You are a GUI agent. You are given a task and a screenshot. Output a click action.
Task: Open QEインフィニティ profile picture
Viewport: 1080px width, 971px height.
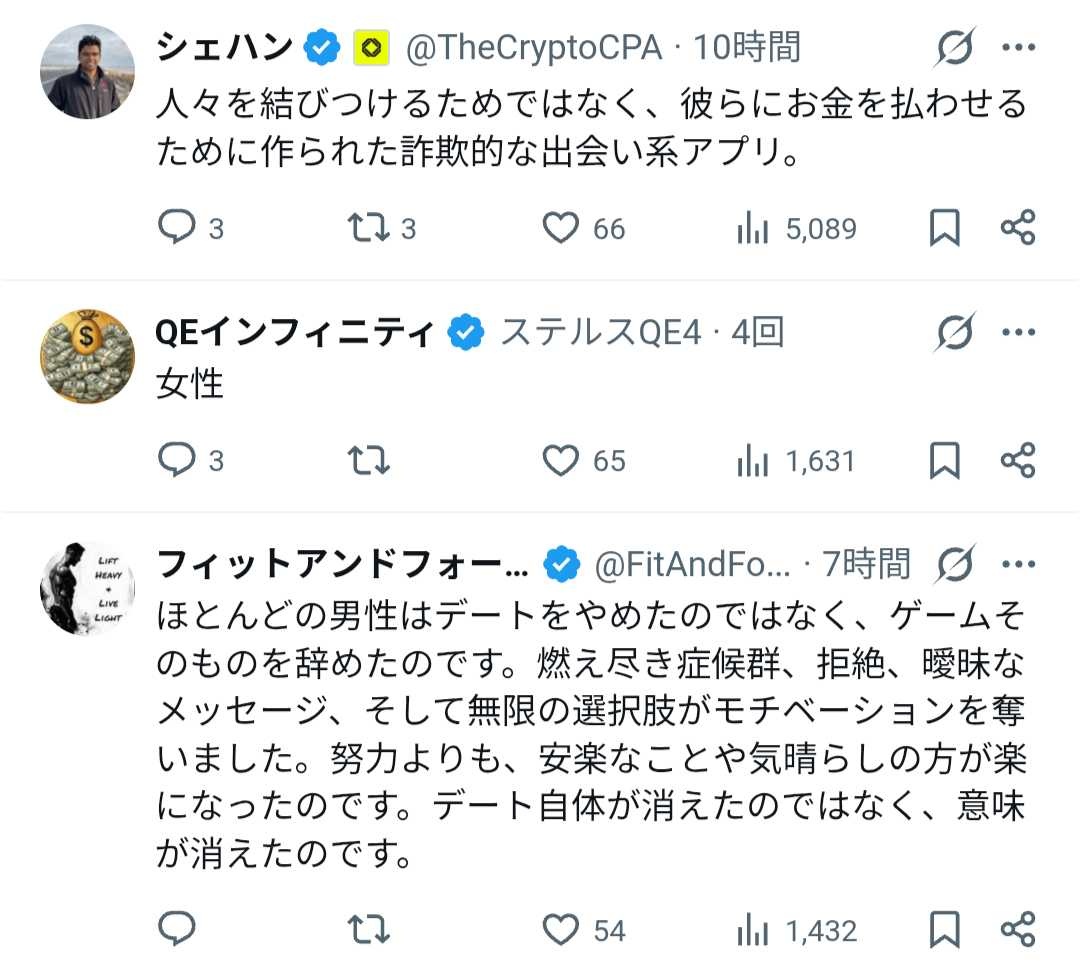coord(87,355)
